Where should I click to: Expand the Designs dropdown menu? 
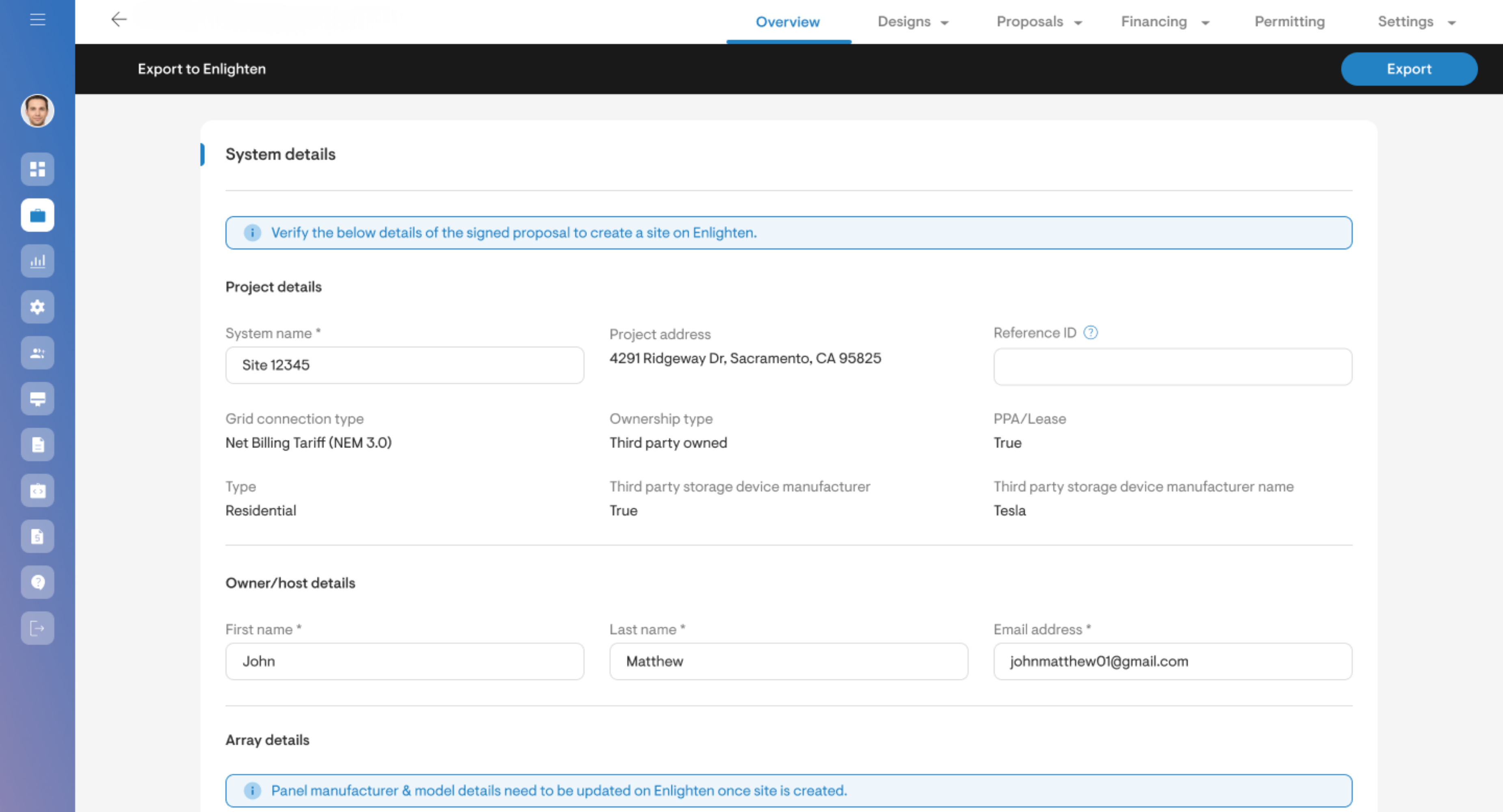913,22
